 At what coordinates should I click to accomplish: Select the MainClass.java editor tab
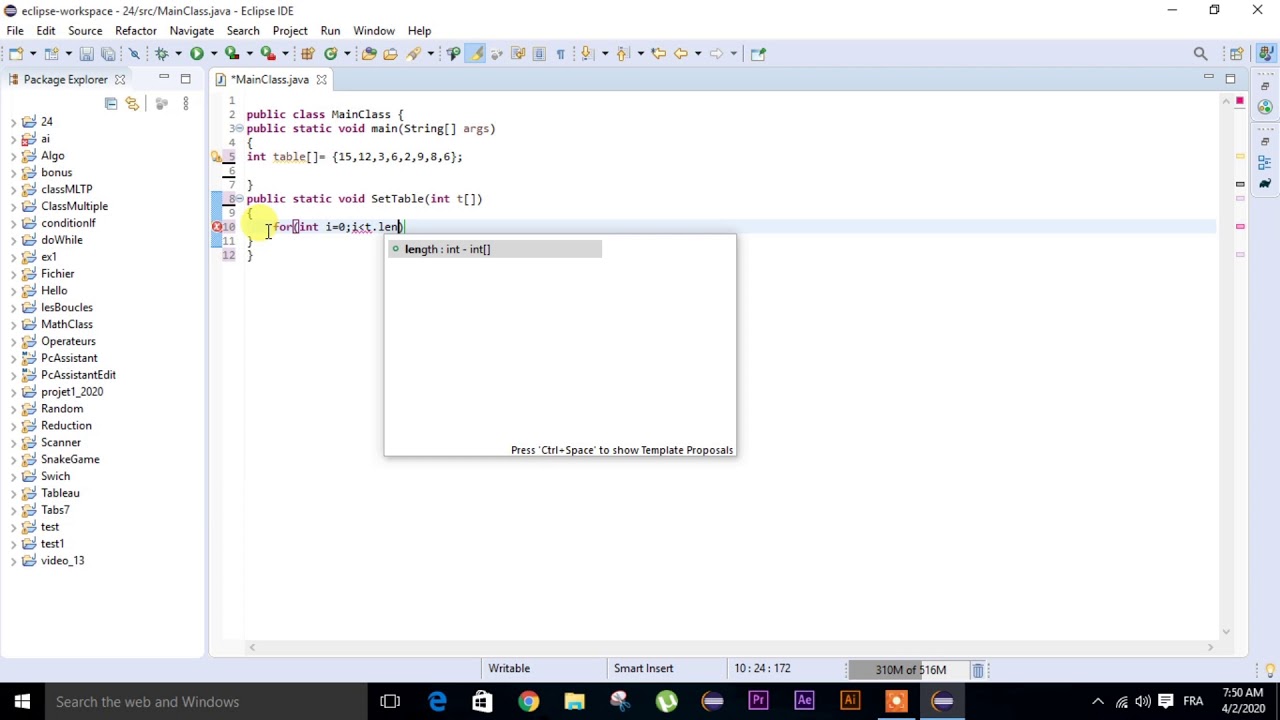click(x=270, y=80)
